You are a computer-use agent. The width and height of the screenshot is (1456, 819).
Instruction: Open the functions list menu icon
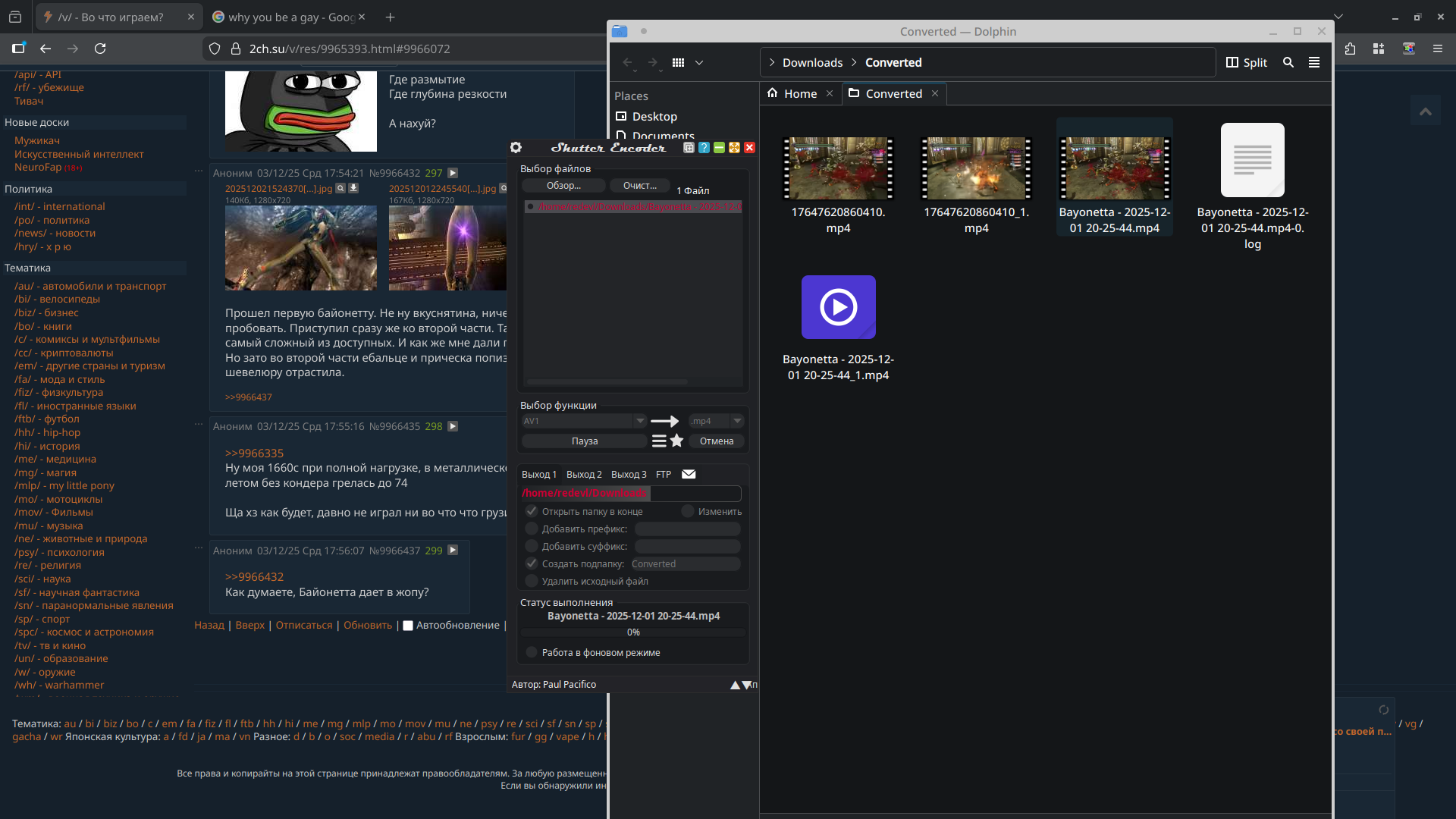click(659, 441)
